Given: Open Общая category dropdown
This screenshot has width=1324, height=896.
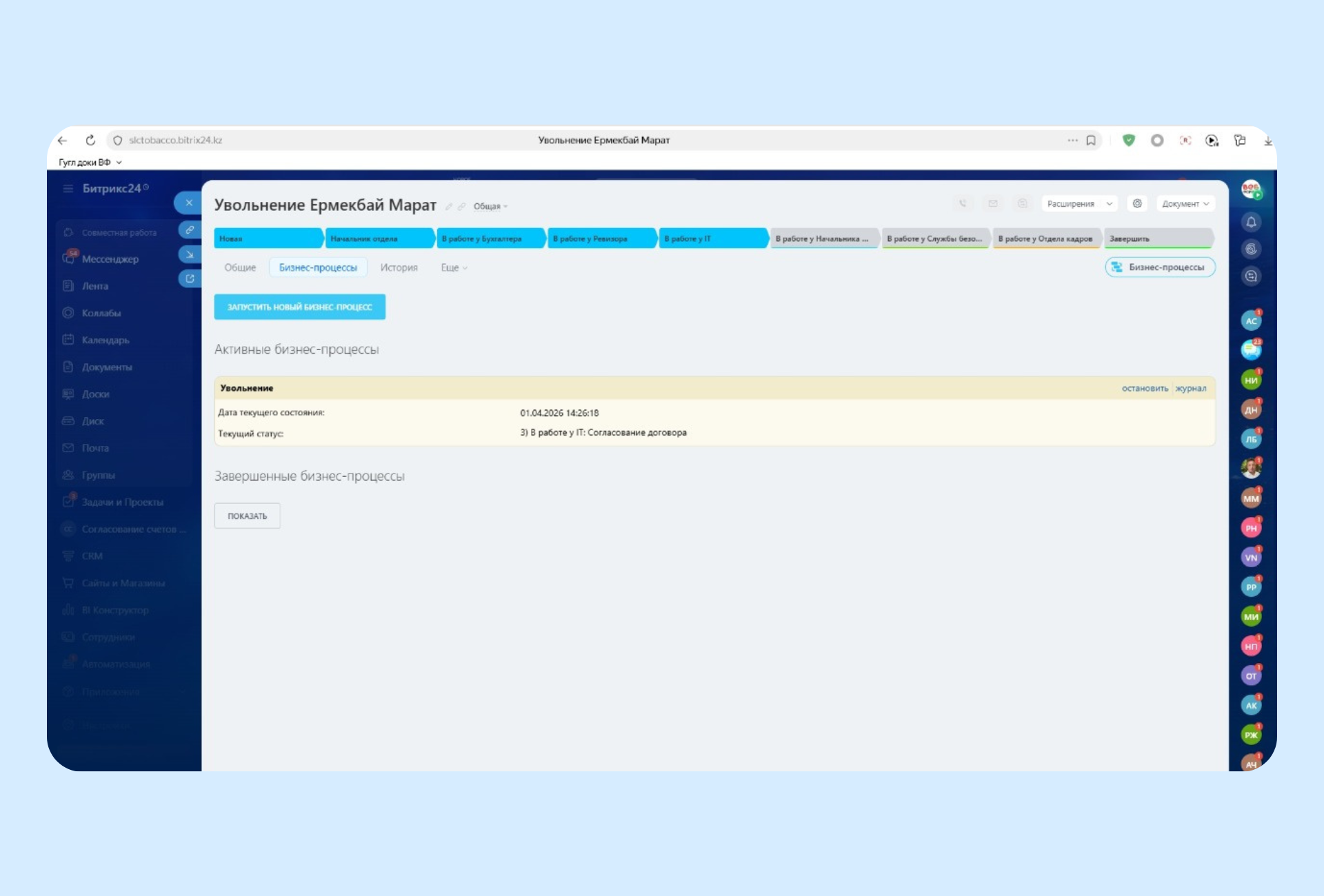Looking at the screenshot, I should pyautogui.click(x=490, y=206).
